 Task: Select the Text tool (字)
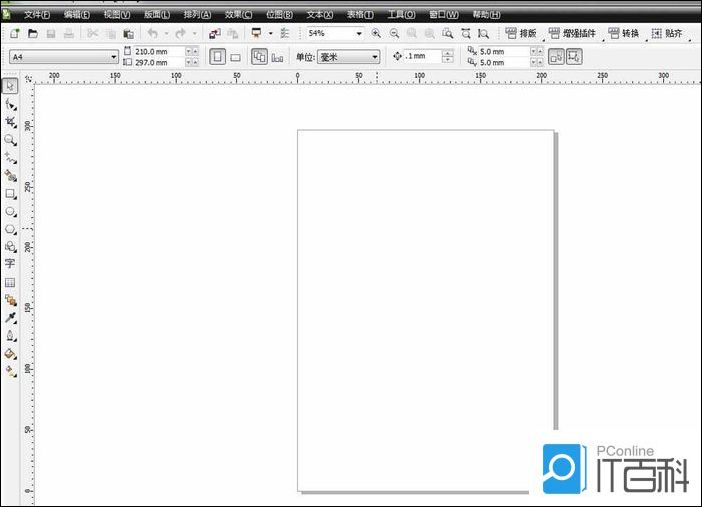[x=10, y=264]
